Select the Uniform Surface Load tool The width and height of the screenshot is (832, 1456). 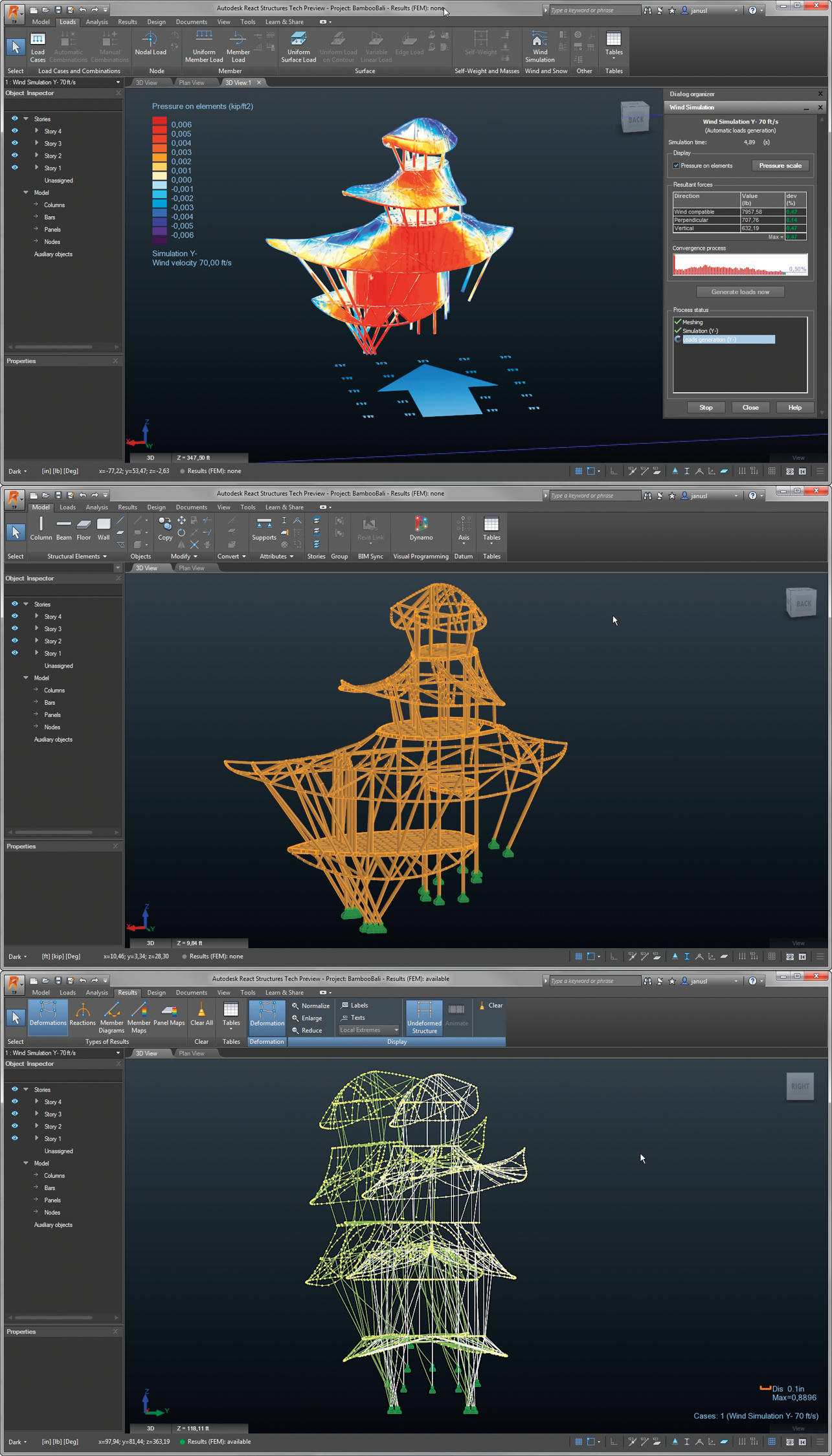pos(298,46)
